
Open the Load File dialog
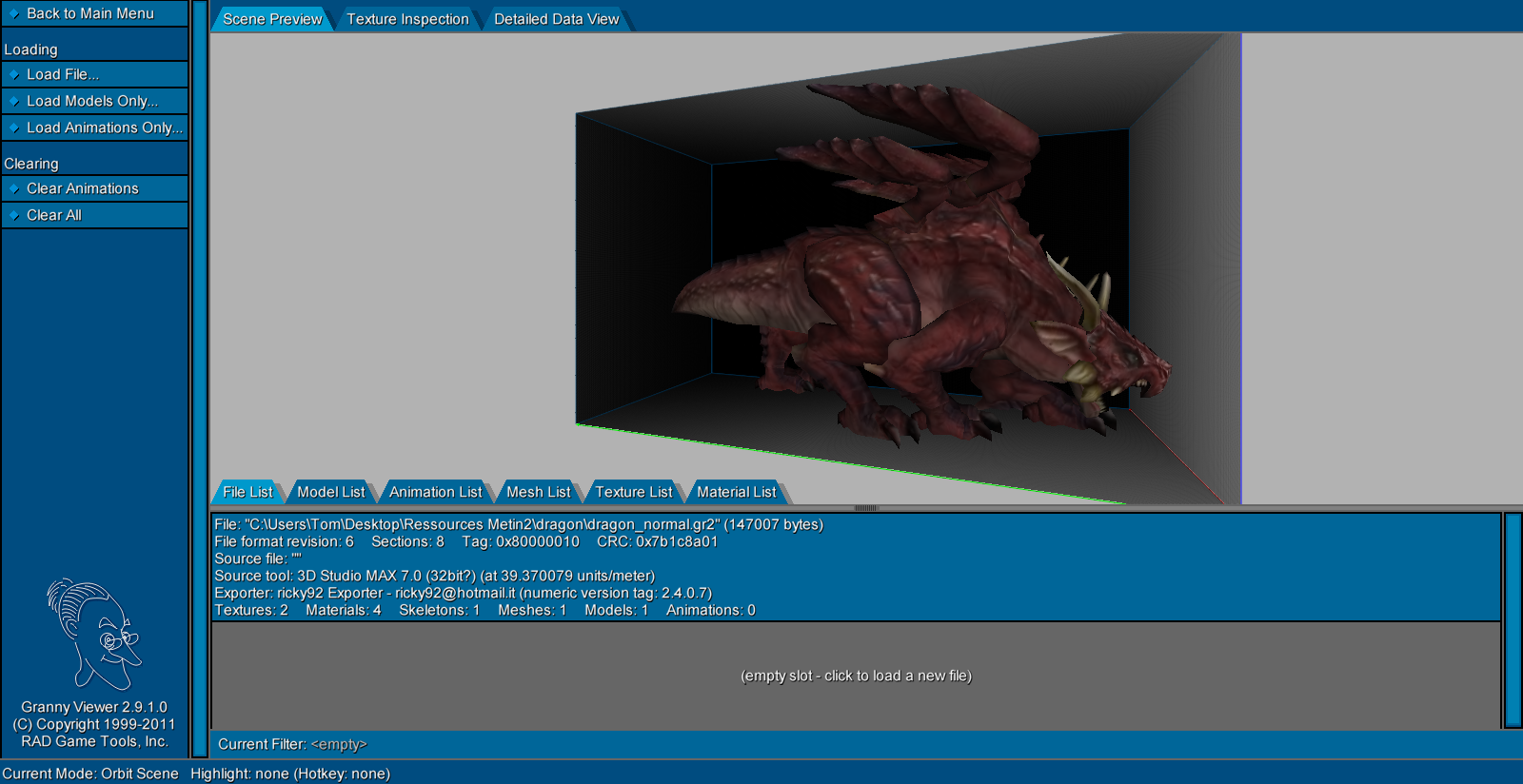pos(94,74)
